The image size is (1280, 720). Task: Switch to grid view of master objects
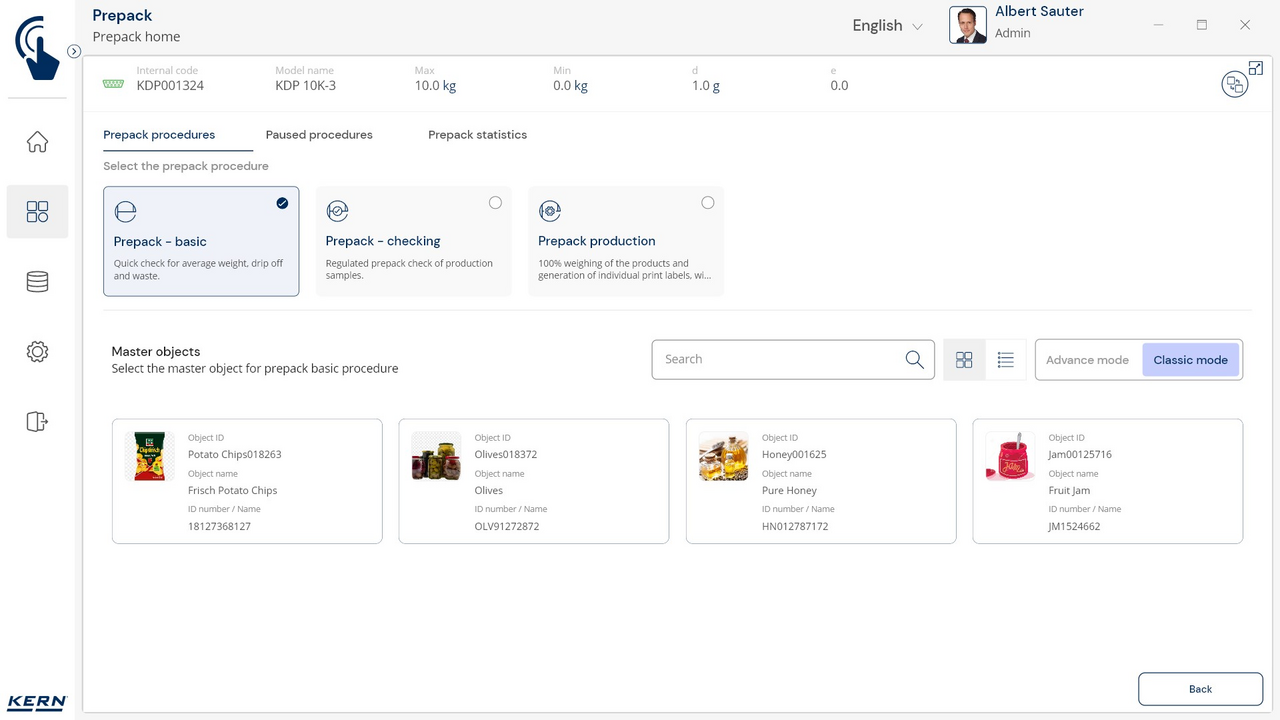964,360
